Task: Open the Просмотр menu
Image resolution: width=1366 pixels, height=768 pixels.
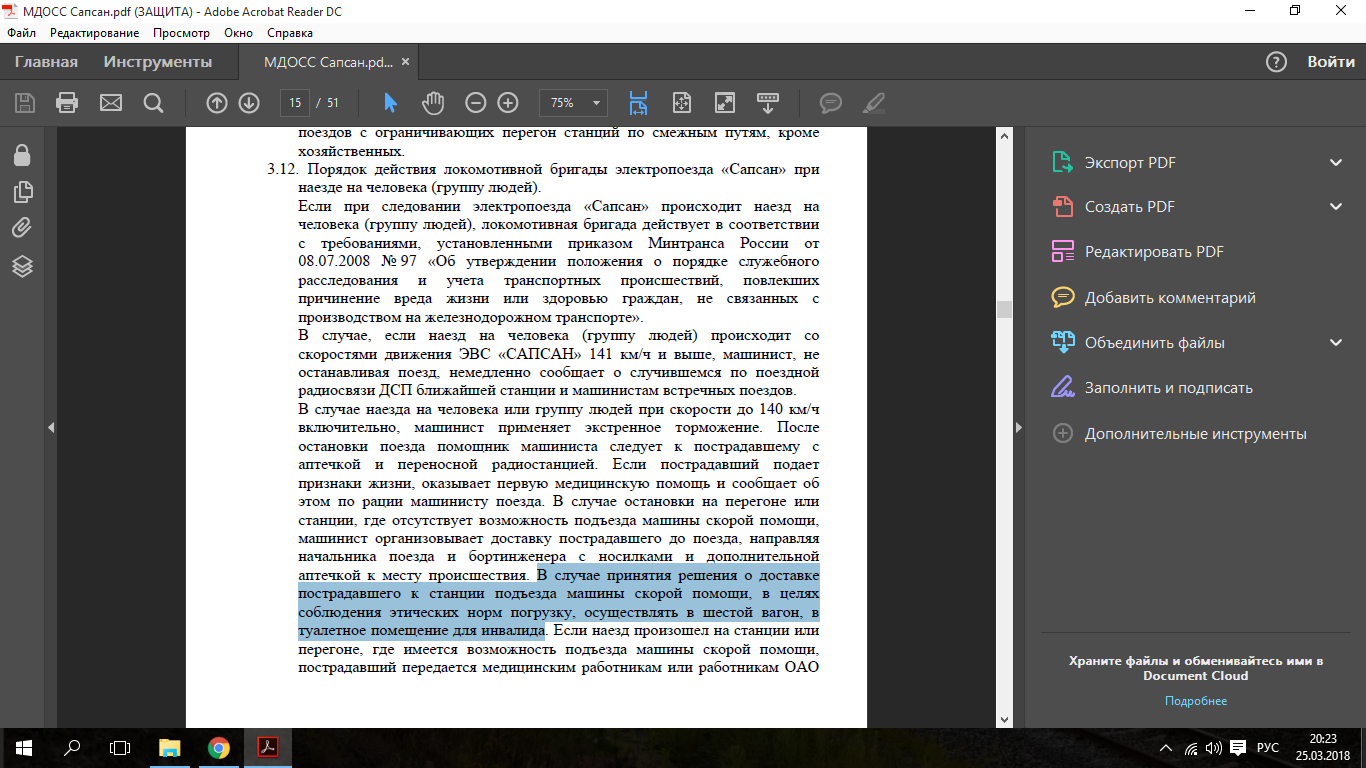Action: tap(182, 33)
